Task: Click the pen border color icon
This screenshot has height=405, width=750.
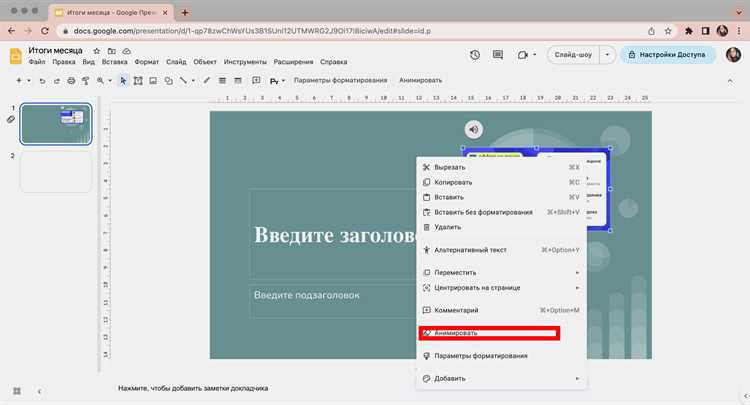Action: tap(207, 81)
